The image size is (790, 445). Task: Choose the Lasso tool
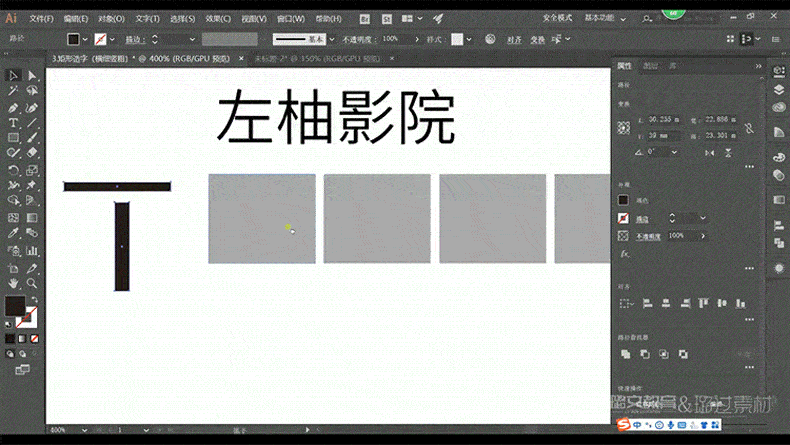(32, 91)
